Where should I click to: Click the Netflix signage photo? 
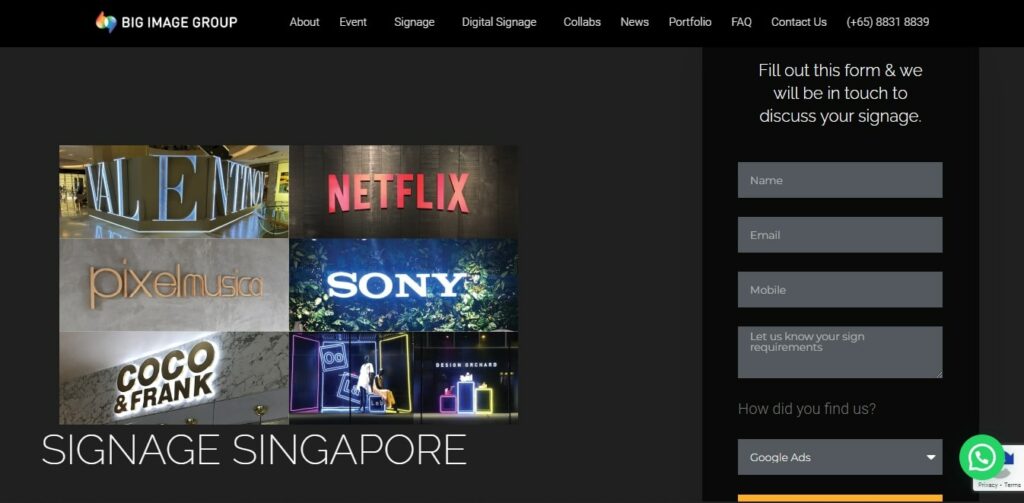pyautogui.click(x=404, y=191)
